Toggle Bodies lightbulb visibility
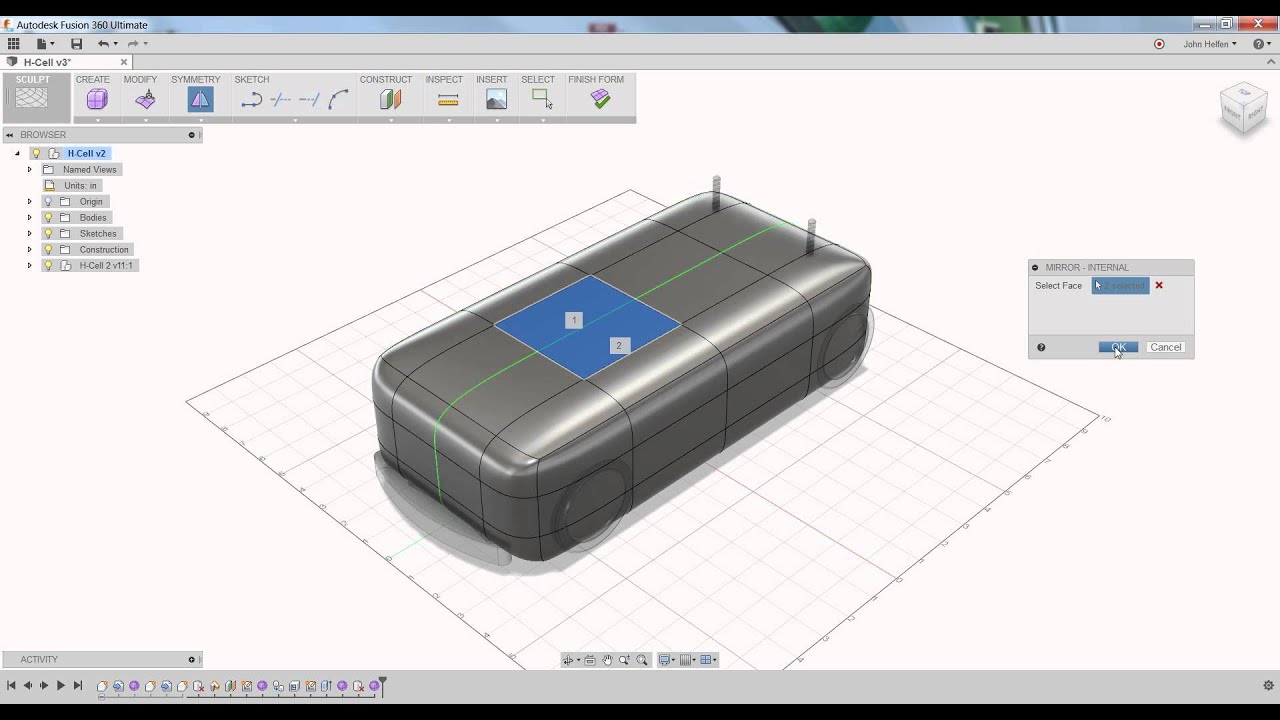Image resolution: width=1280 pixels, height=720 pixels. coord(48,218)
